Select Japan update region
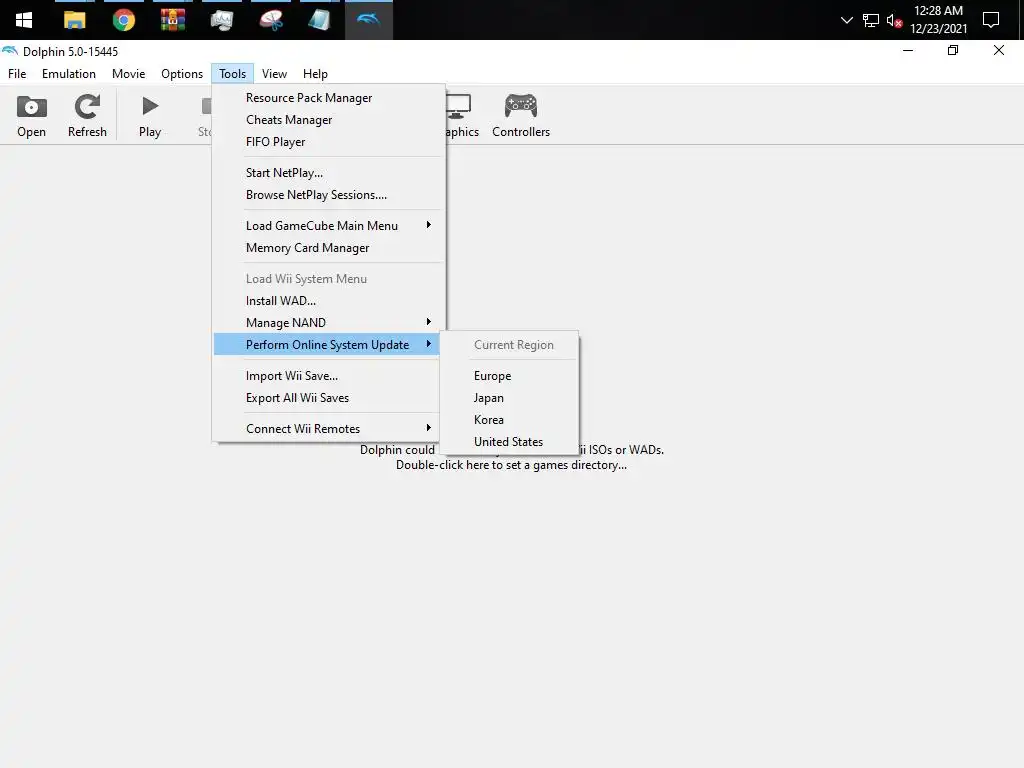Image resolution: width=1024 pixels, height=768 pixels. [509, 398]
